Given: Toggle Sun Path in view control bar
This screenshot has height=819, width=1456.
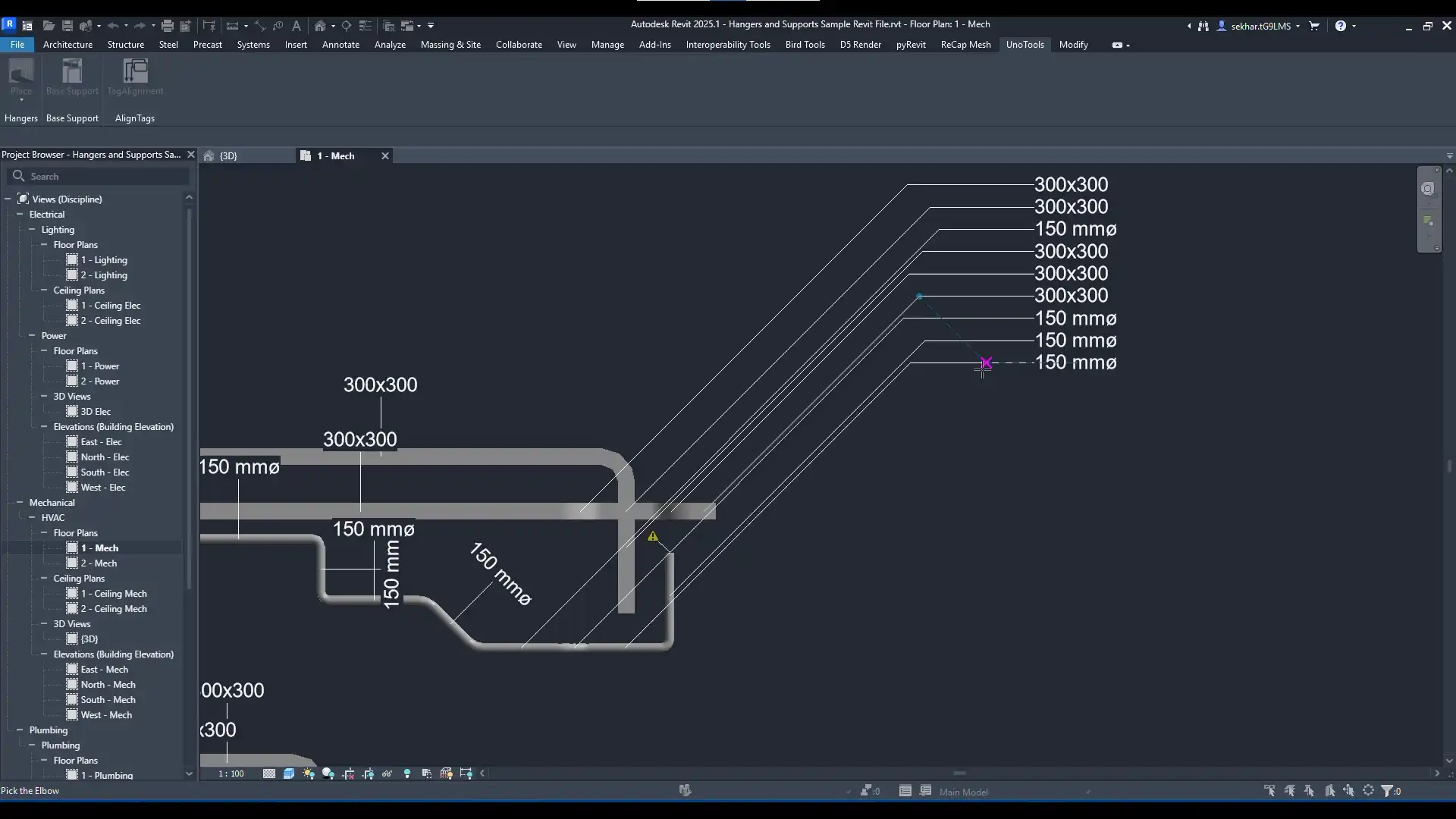Looking at the screenshot, I should tap(309, 774).
